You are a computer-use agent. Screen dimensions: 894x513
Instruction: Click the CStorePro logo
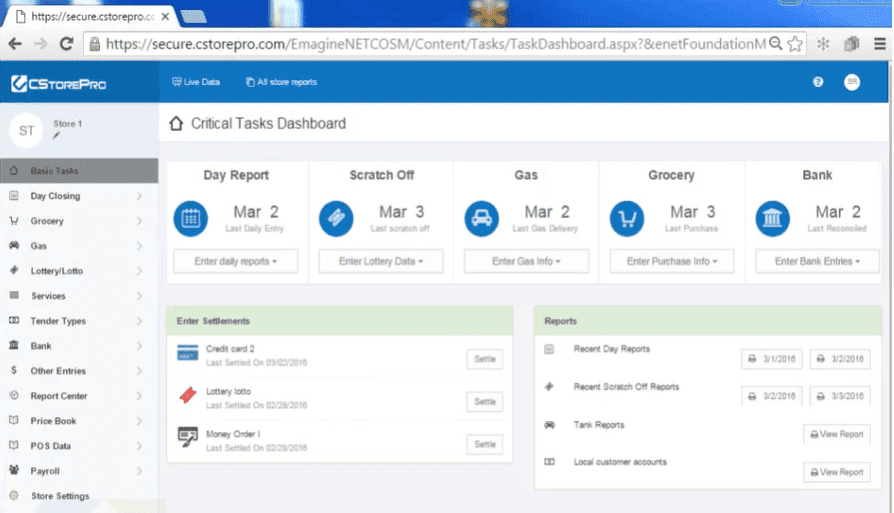[59, 85]
